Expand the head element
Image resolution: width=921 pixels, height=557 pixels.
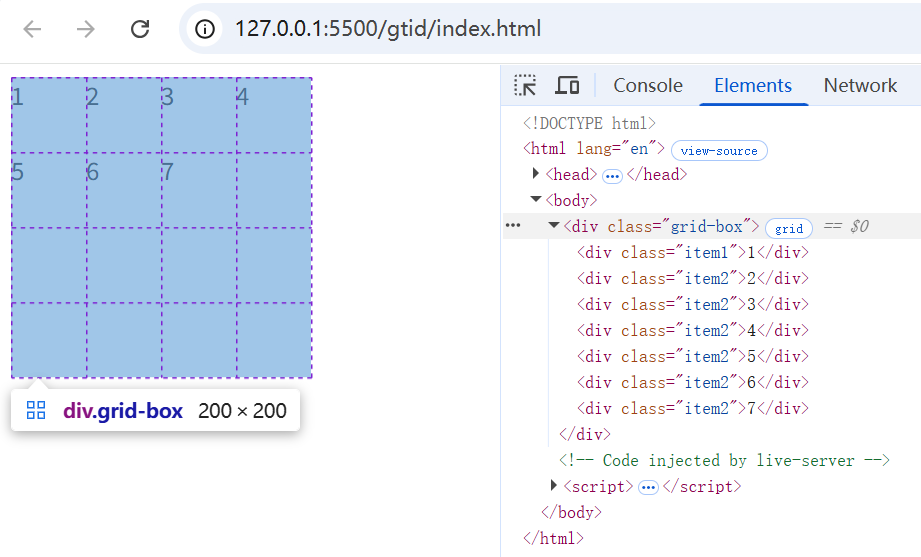tap(535, 173)
